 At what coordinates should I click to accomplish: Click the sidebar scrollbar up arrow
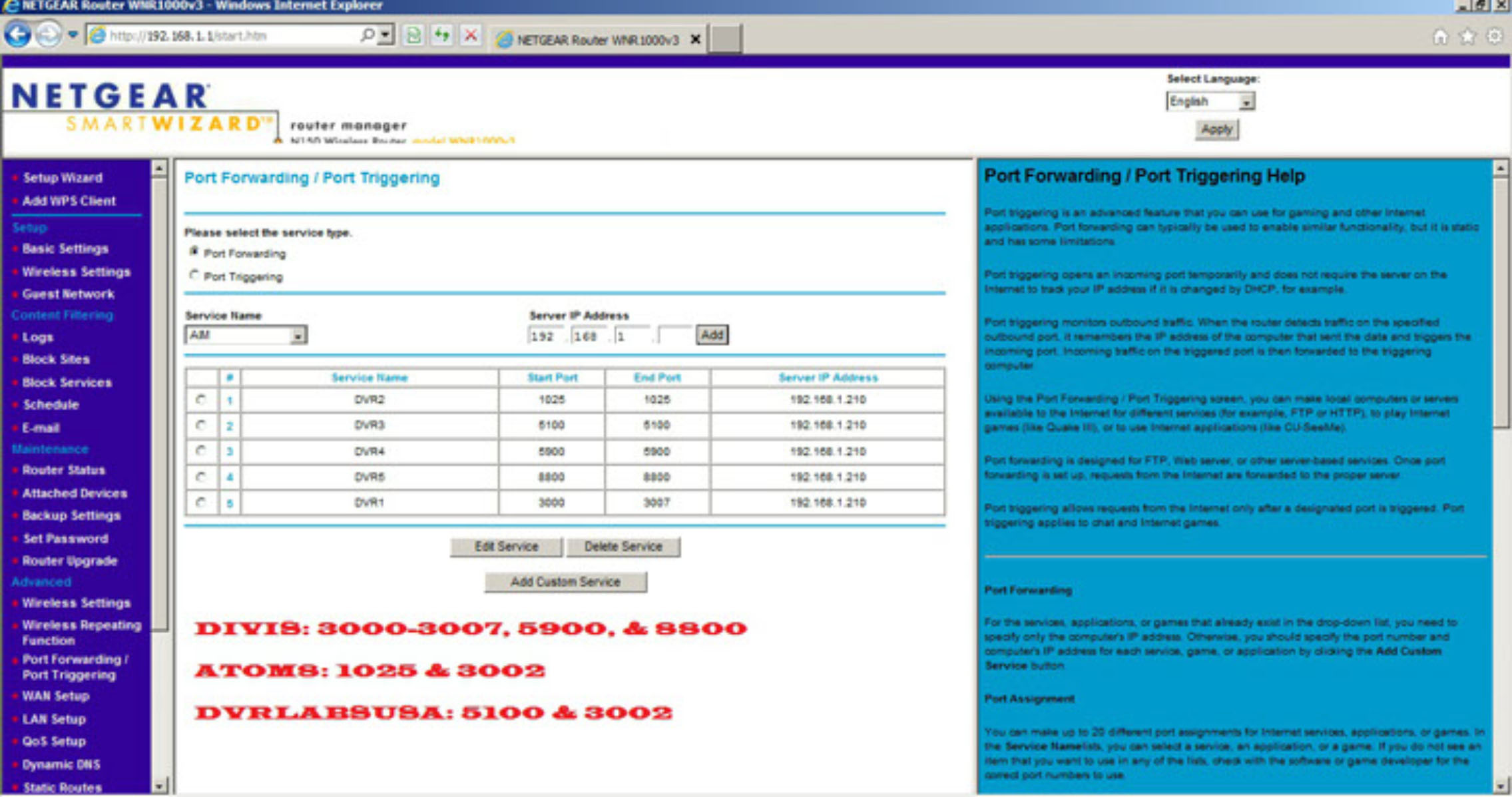tap(159, 168)
